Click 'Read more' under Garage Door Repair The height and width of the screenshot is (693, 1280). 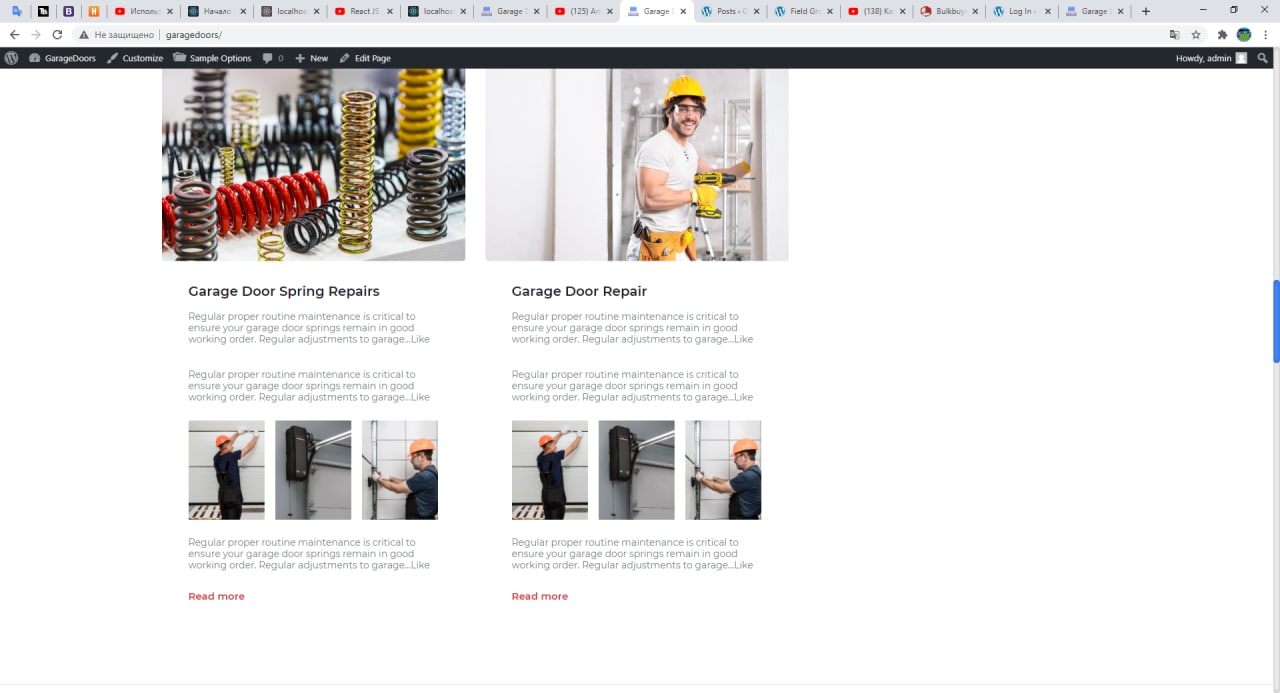click(539, 596)
